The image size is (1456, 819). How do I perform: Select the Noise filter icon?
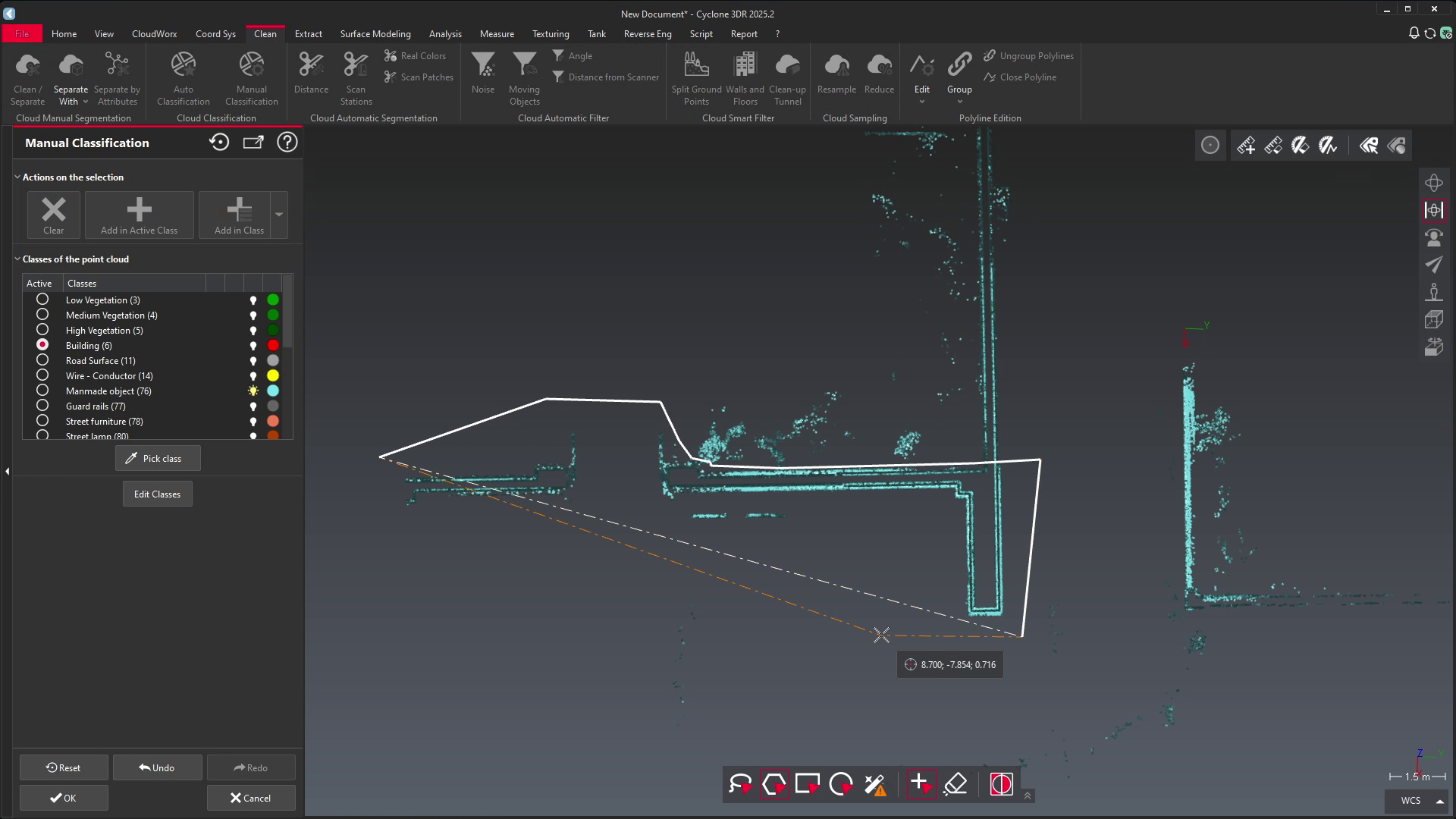(483, 65)
